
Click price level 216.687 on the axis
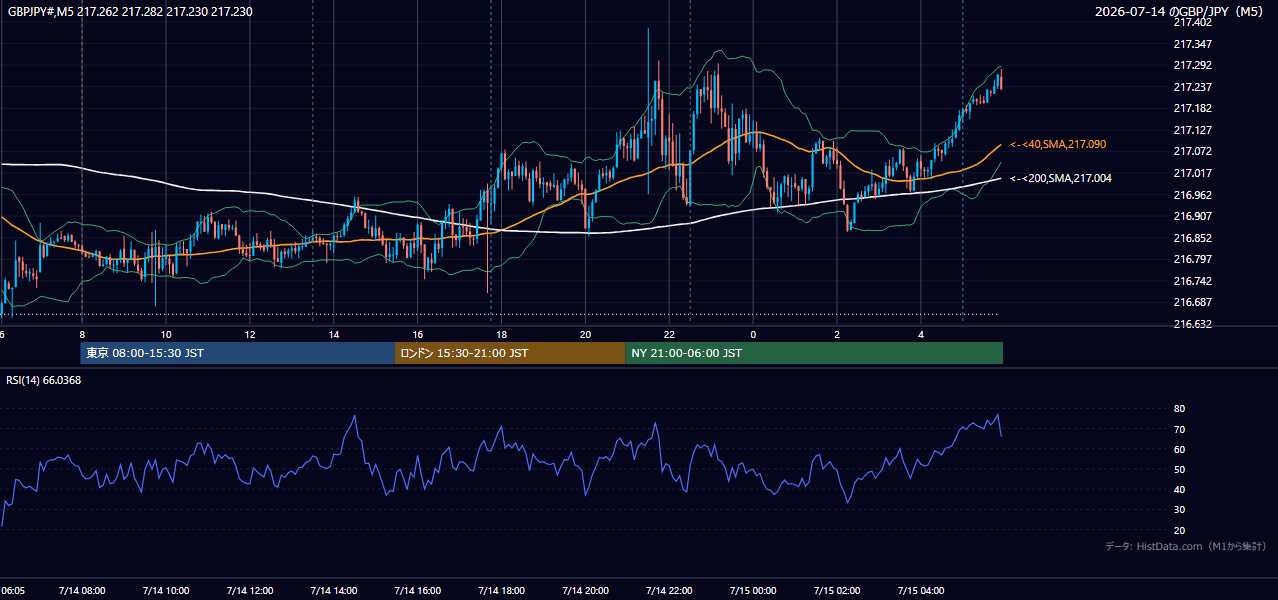[x=1192, y=302]
